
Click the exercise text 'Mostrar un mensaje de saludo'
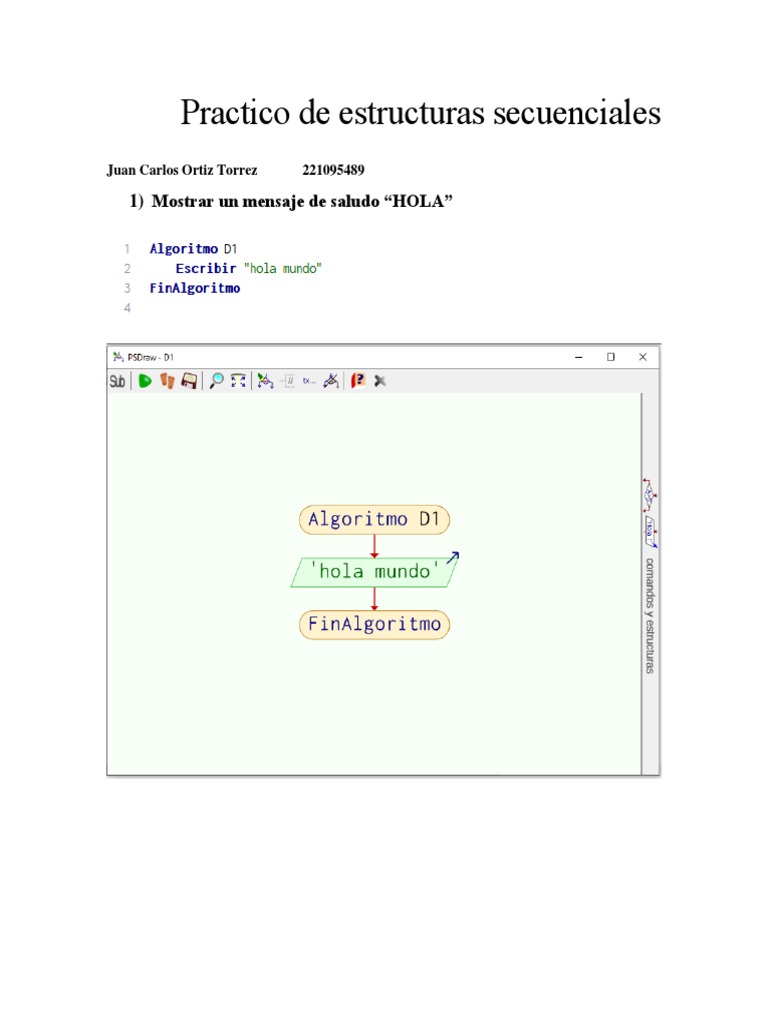click(x=265, y=201)
